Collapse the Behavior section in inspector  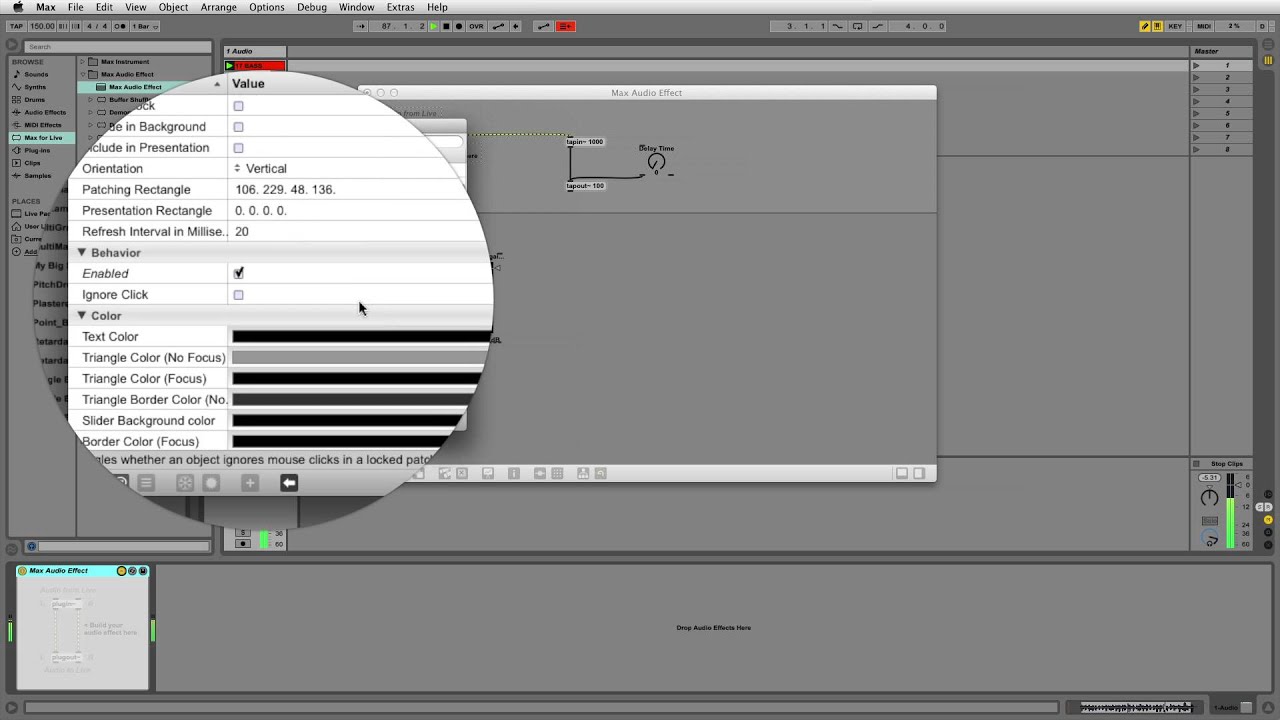(x=82, y=253)
